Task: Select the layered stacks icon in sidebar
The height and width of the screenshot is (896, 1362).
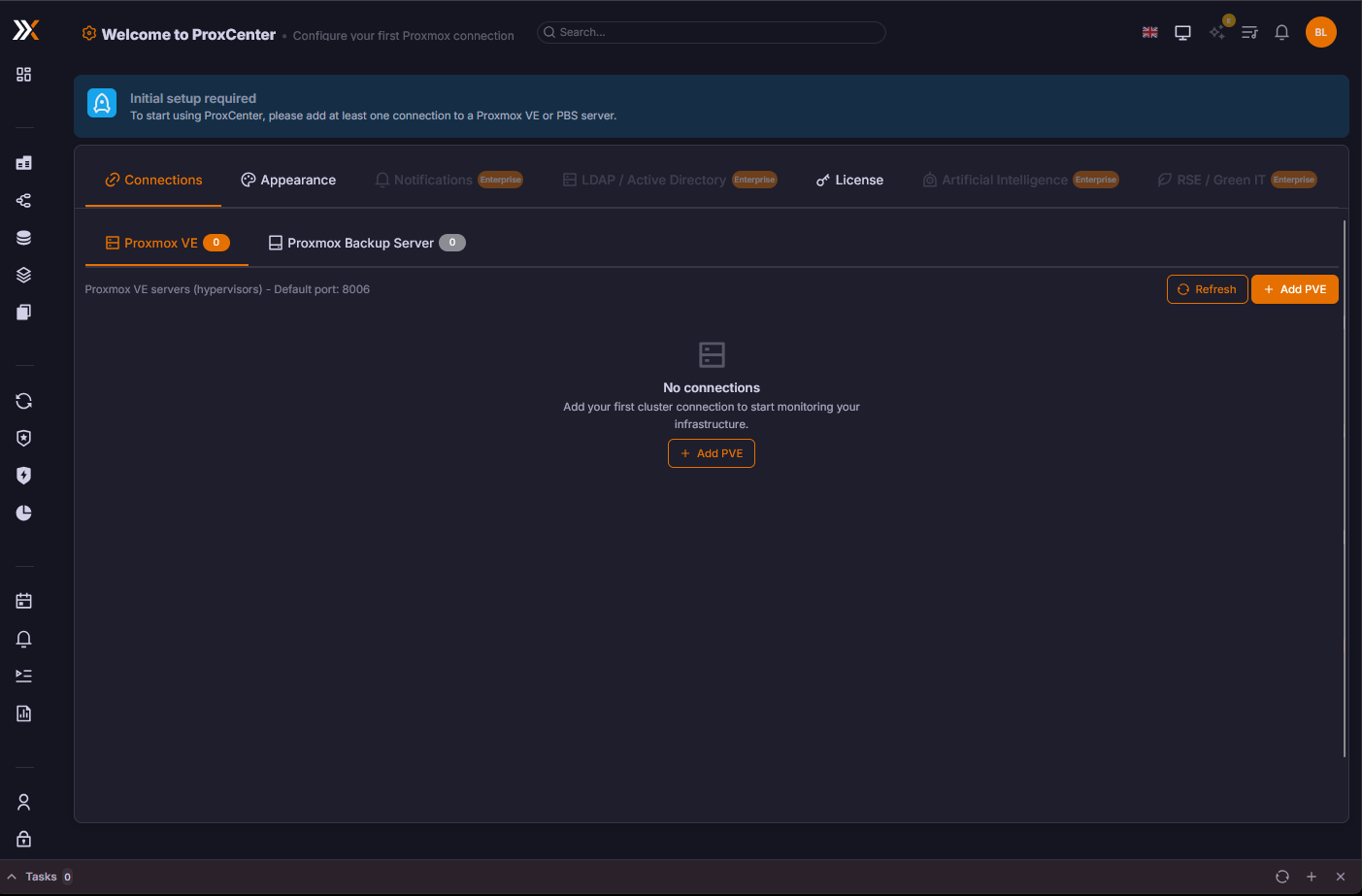Action: coord(23,275)
